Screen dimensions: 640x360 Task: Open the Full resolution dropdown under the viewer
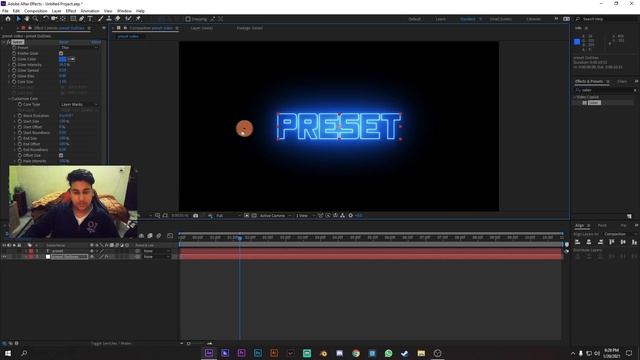point(228,216)
